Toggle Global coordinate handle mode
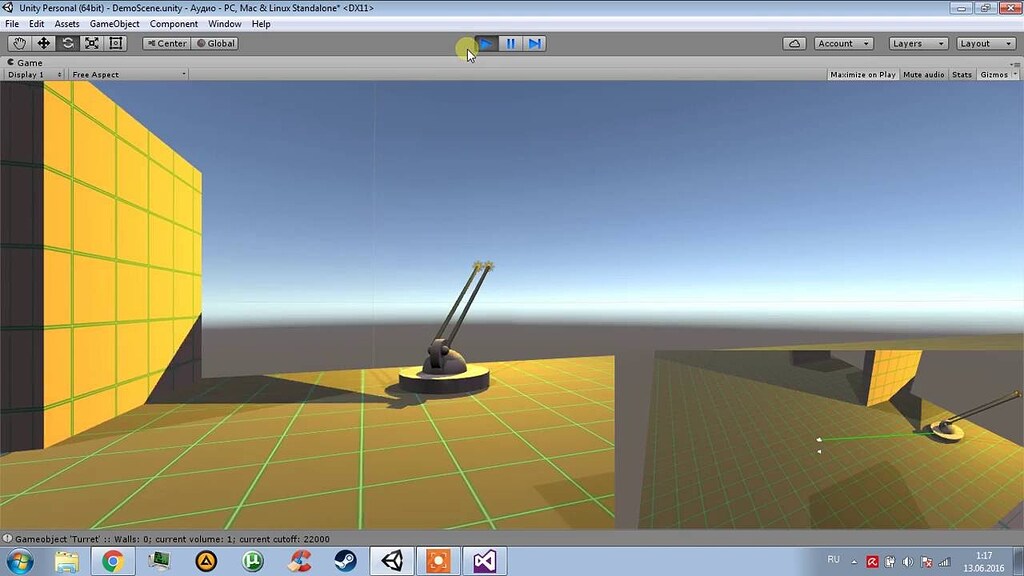The height and width of the screenshot is (576, 1024). tap(214, 43)
